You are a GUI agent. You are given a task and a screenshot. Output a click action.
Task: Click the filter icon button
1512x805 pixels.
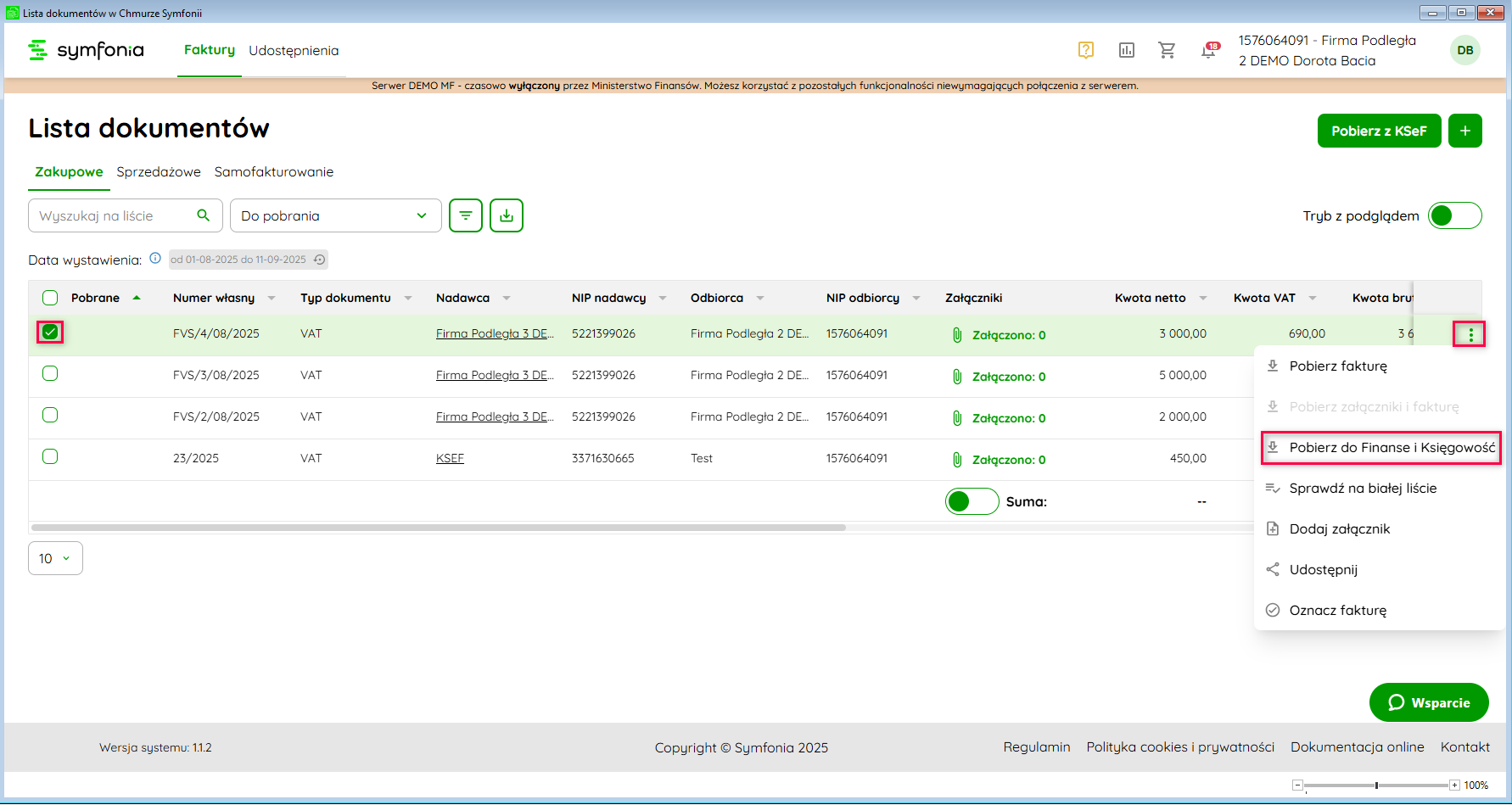point(466,215)
